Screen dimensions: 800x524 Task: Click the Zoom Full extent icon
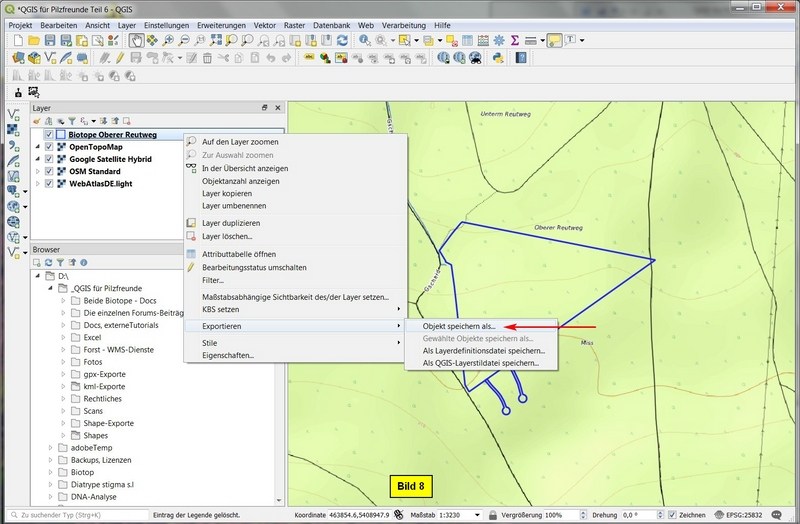pyautogui.click(x=216, y=40)
